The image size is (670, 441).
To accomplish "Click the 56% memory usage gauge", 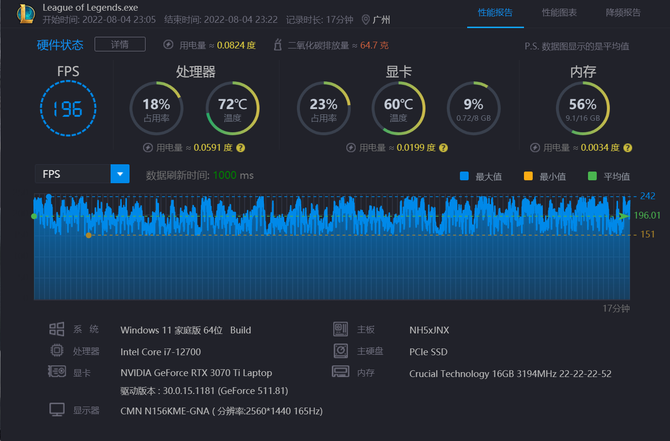I will tap(582, 109).
